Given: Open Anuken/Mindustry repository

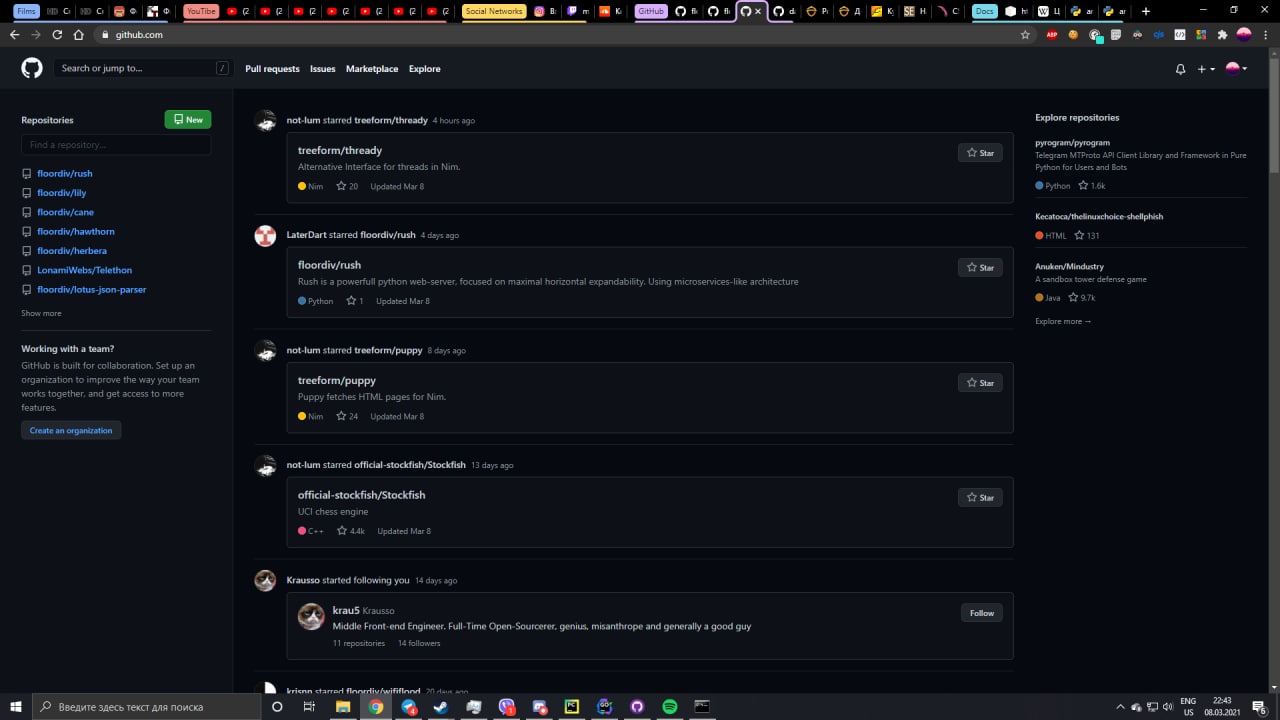Looking at the screenshot, I should pos(1069,267).
